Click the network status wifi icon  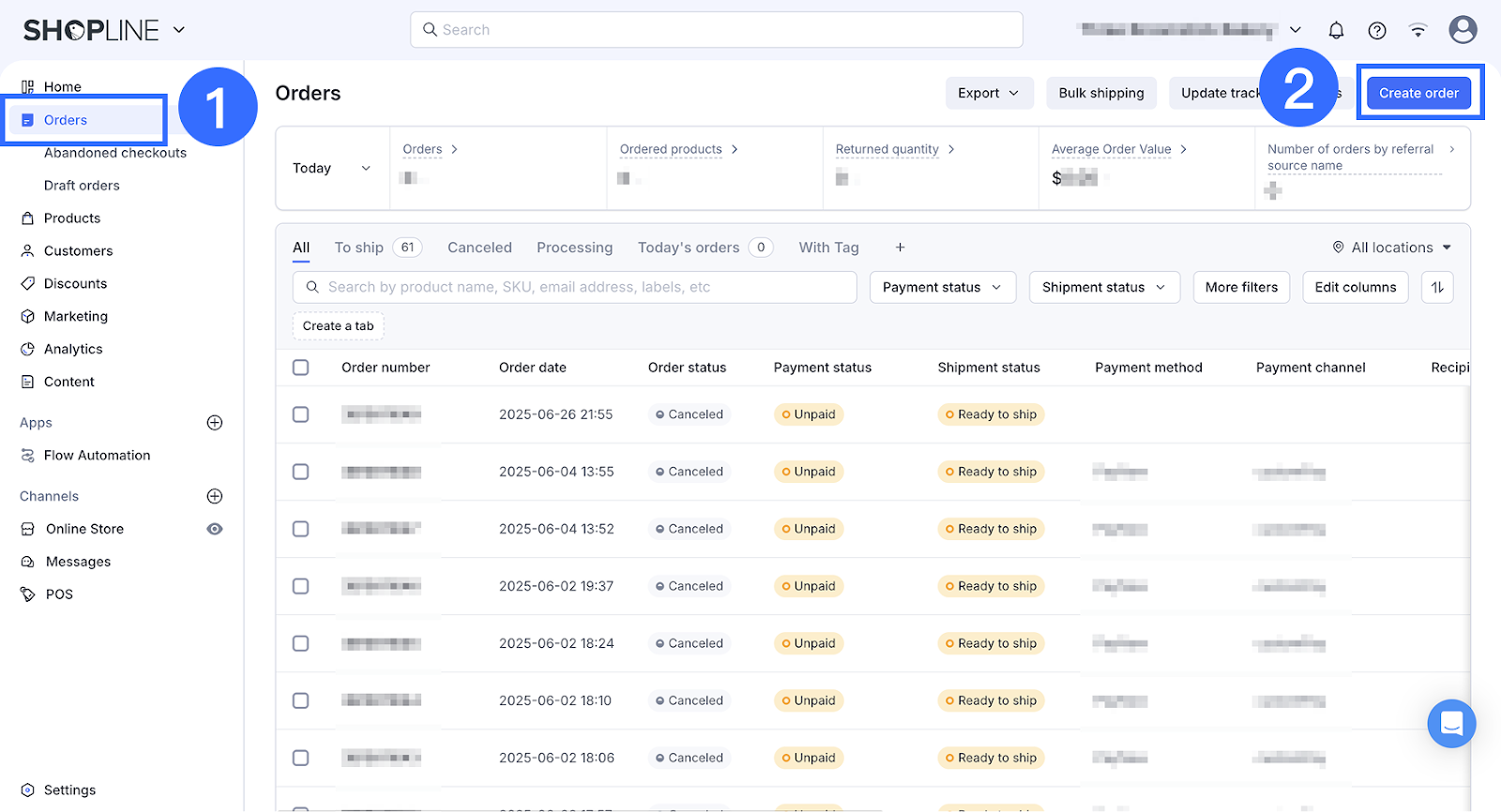(x=1418, y=30)
